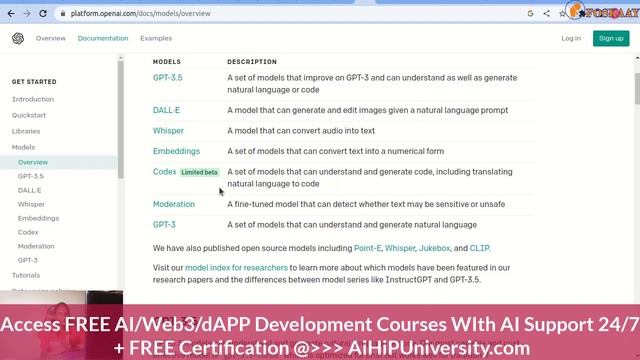Screen dimensions: 640x360
Task: Open Moderation in the sidebar submenu
Action: click(x=36, y=246)
